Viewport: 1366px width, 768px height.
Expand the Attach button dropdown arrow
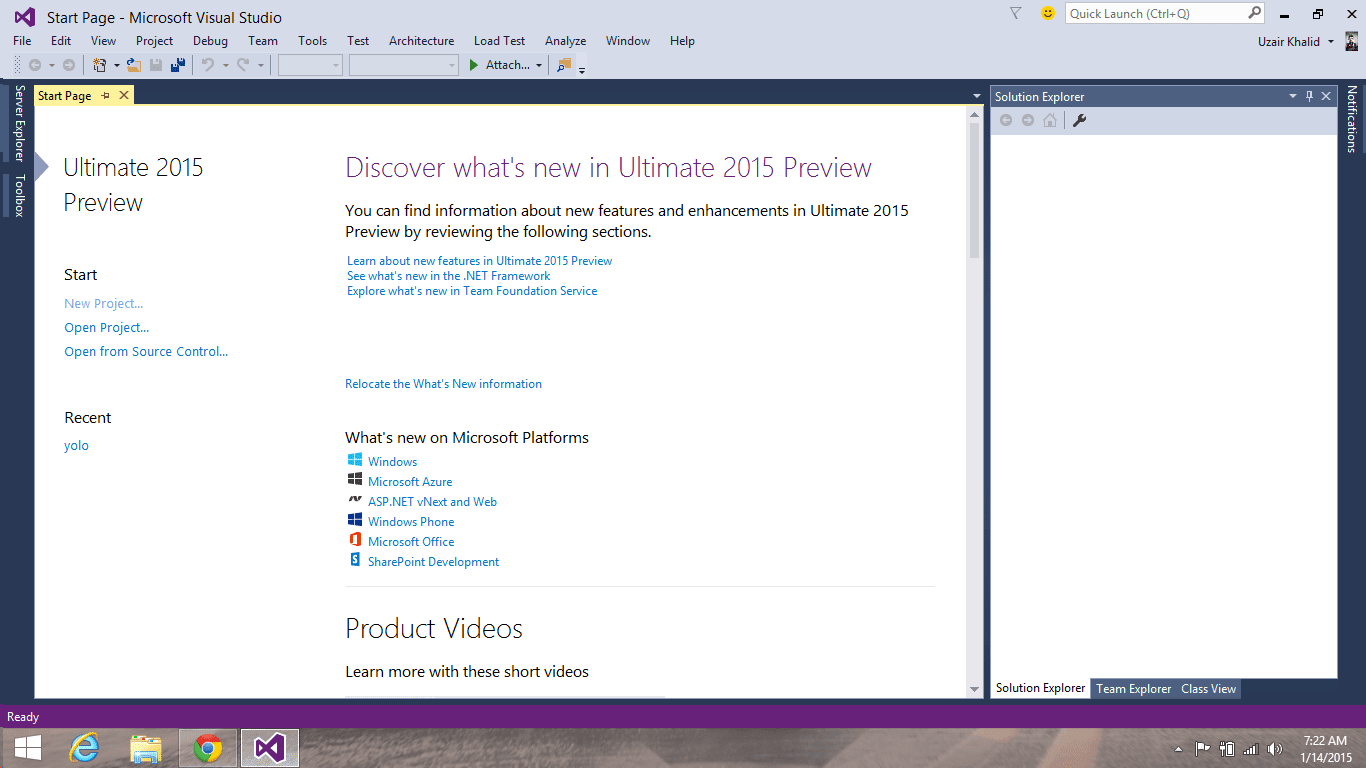click(x=539, y=66)
